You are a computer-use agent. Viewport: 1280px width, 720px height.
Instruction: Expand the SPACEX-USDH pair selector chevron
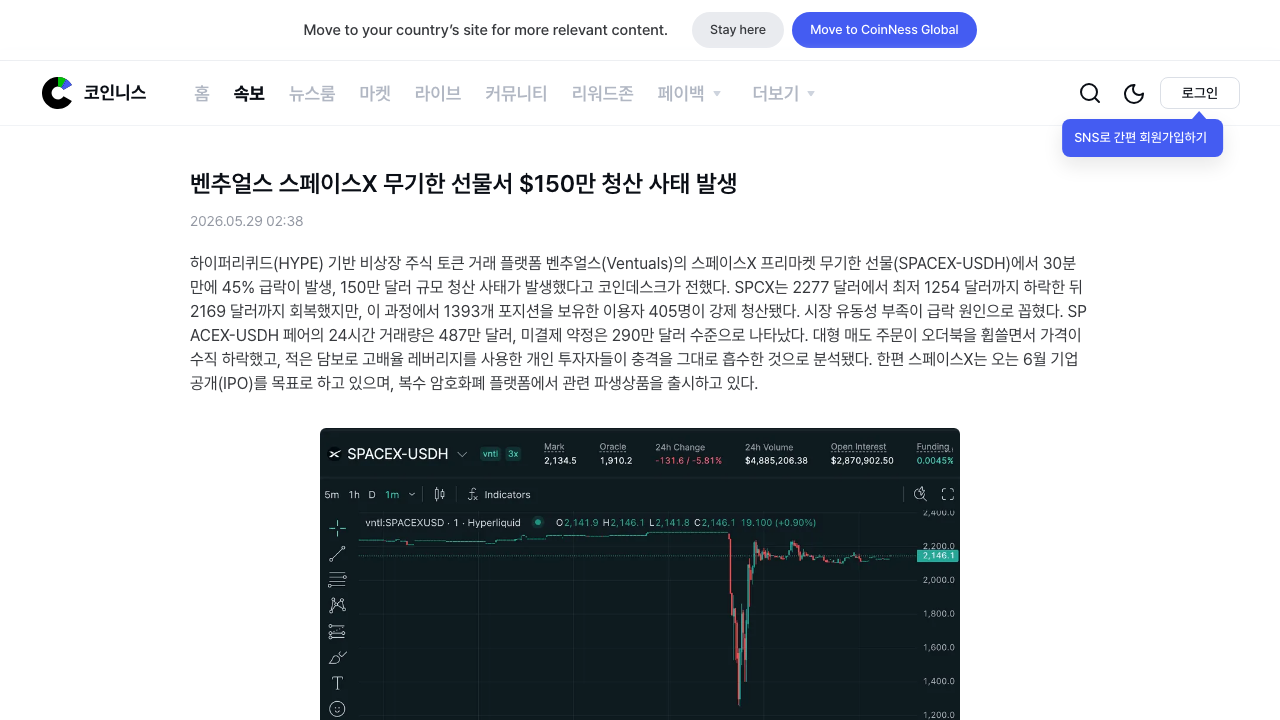[462, 454]
